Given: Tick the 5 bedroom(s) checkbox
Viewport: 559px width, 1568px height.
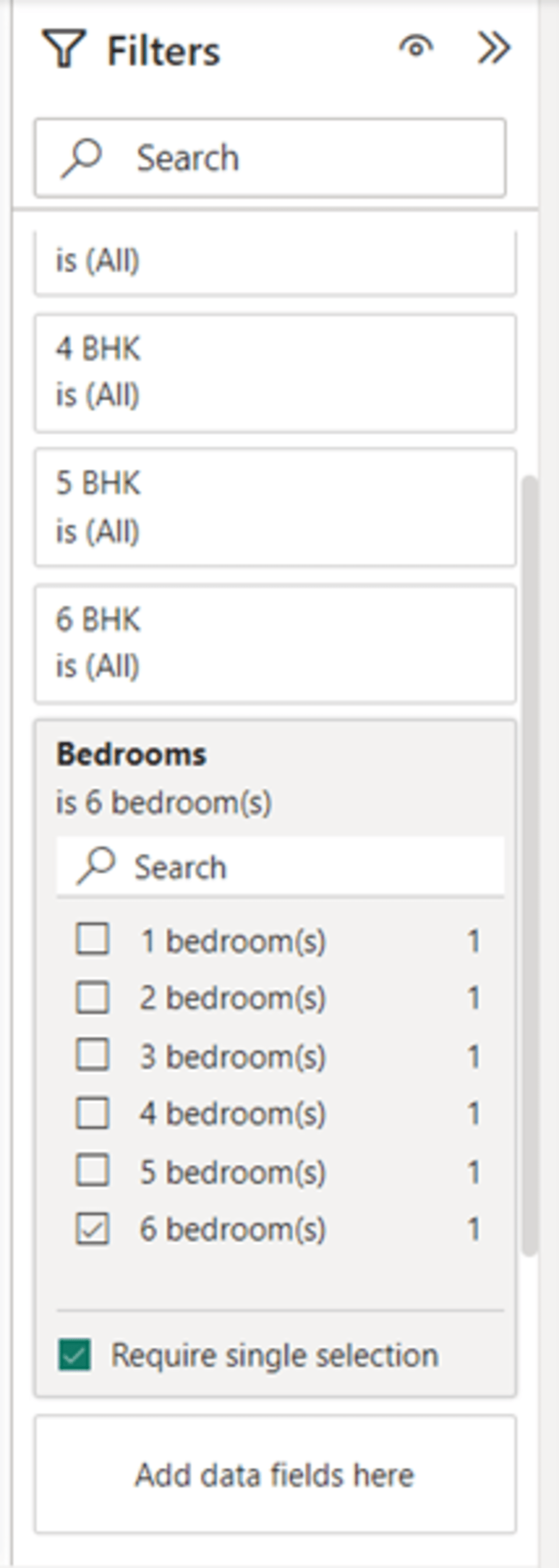Looking at the screenshot, I should 92,1170.
